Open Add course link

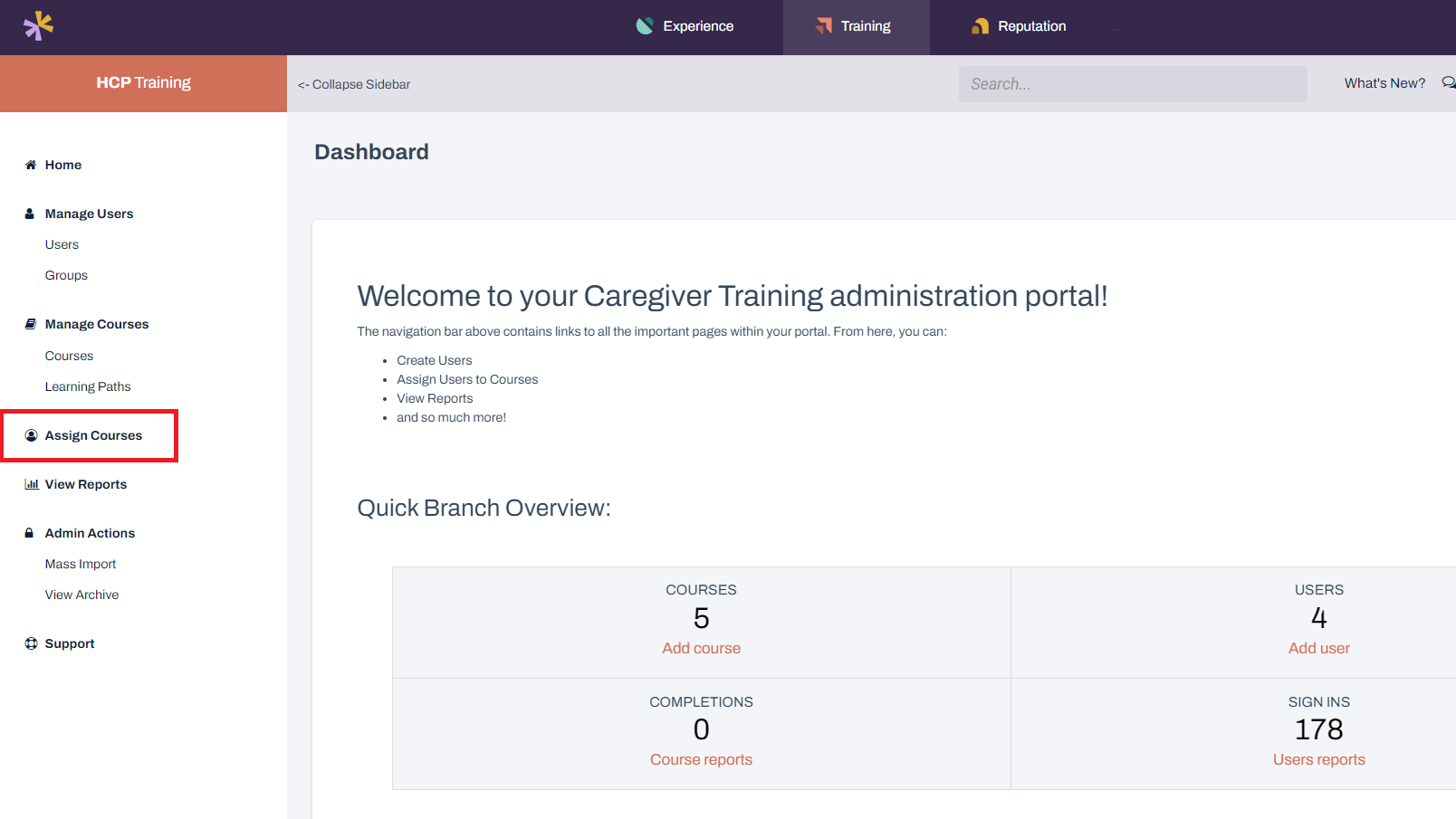701,648
